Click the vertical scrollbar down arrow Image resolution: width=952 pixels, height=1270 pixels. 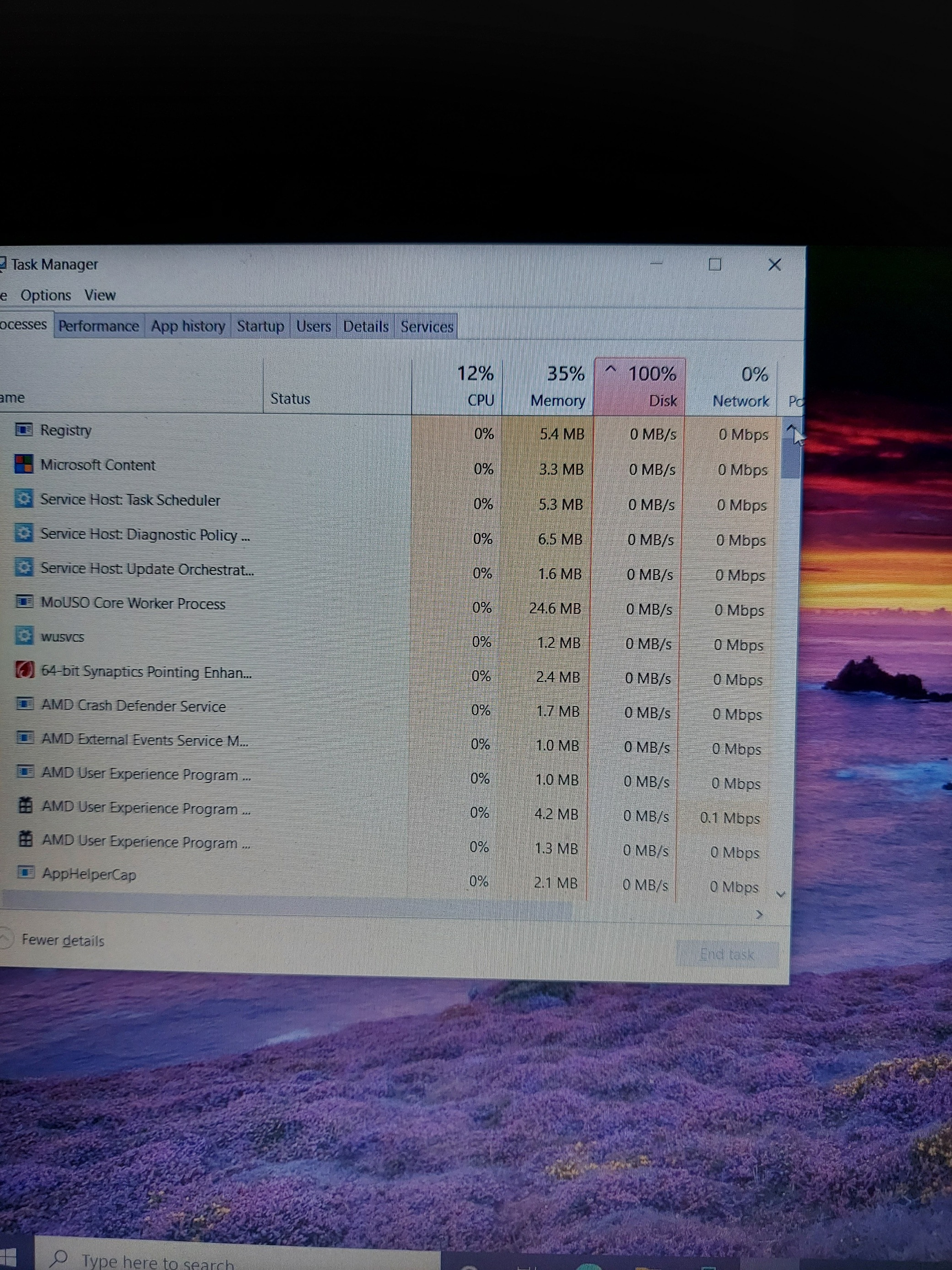coord(780,893)
